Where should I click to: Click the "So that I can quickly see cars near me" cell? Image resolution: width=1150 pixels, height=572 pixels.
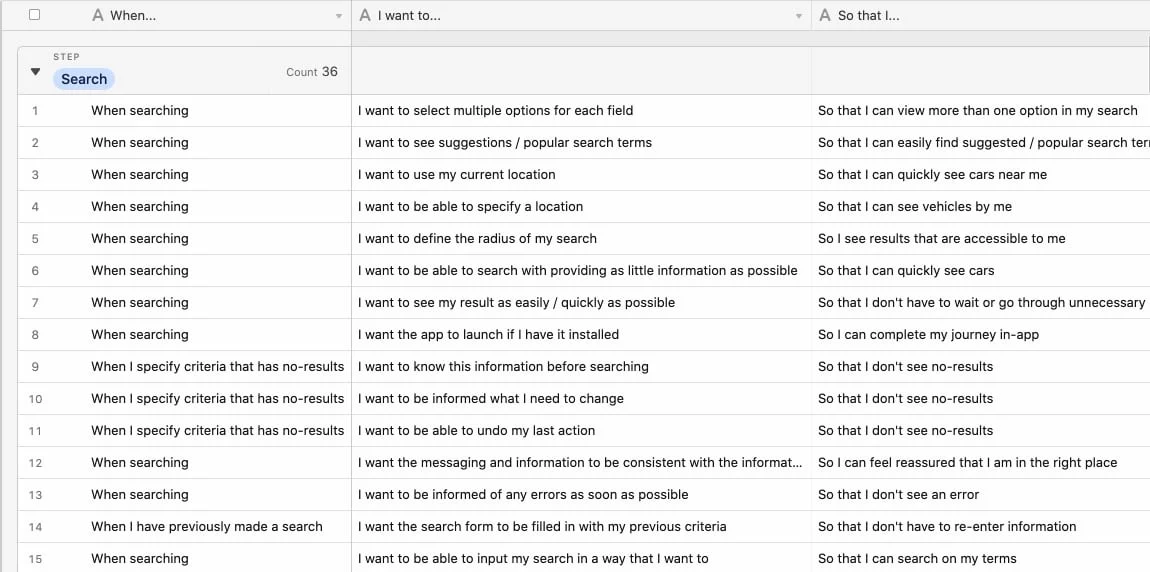pyautogui.click(x=932, y=175)
